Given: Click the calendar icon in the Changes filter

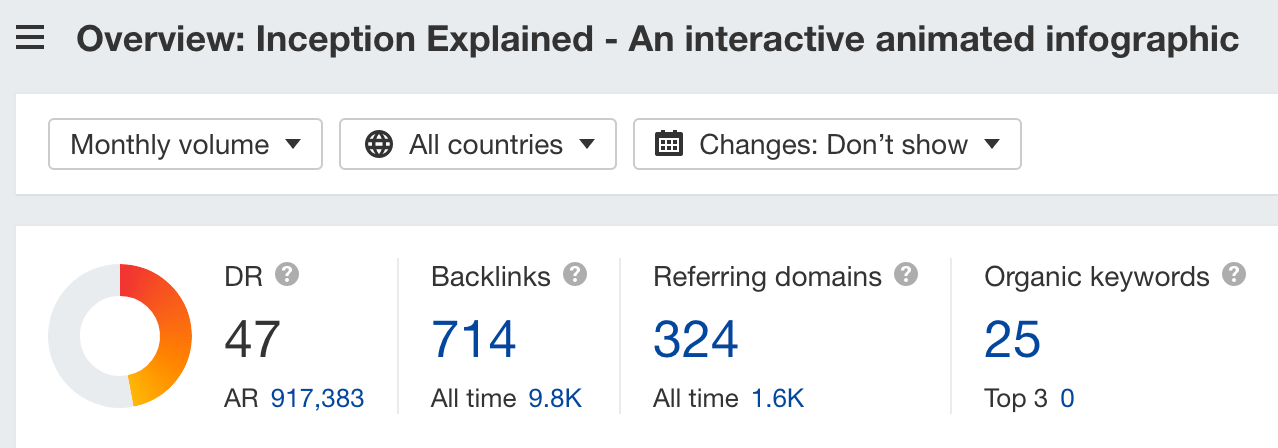Looking at the screenshot, I should pos(668,144).
